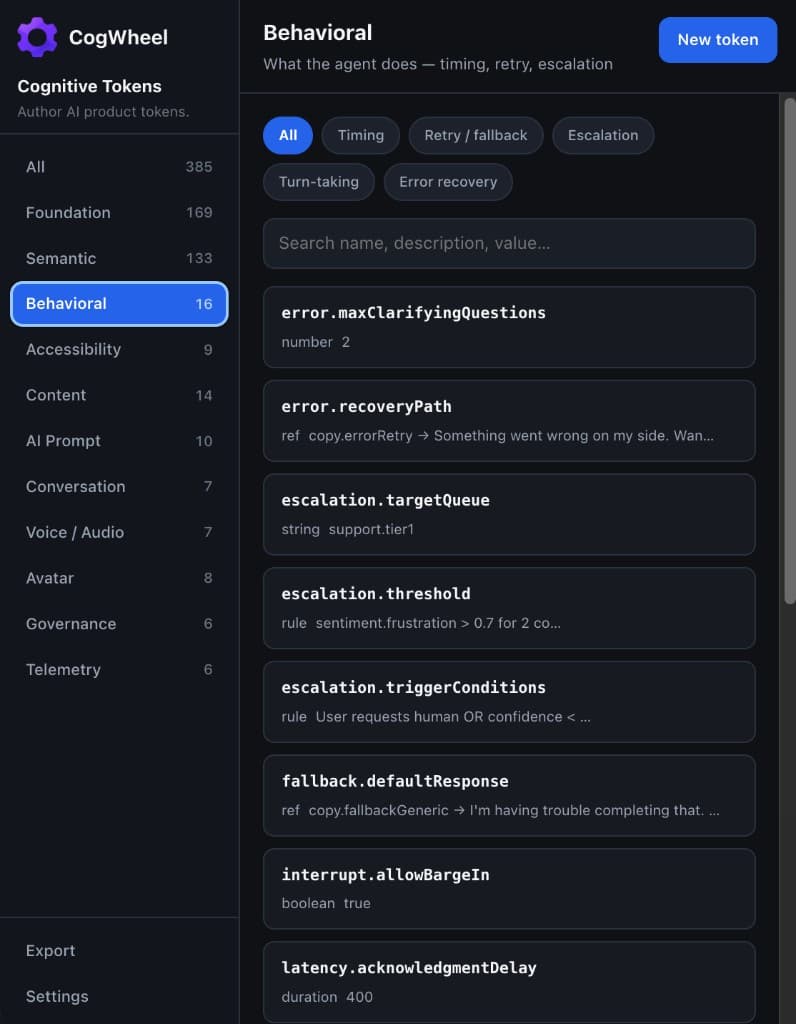Image resolution: width=796 pixels, height=1024 pixels.
Task: Open the Telemetry category
Action: point(119,669)
